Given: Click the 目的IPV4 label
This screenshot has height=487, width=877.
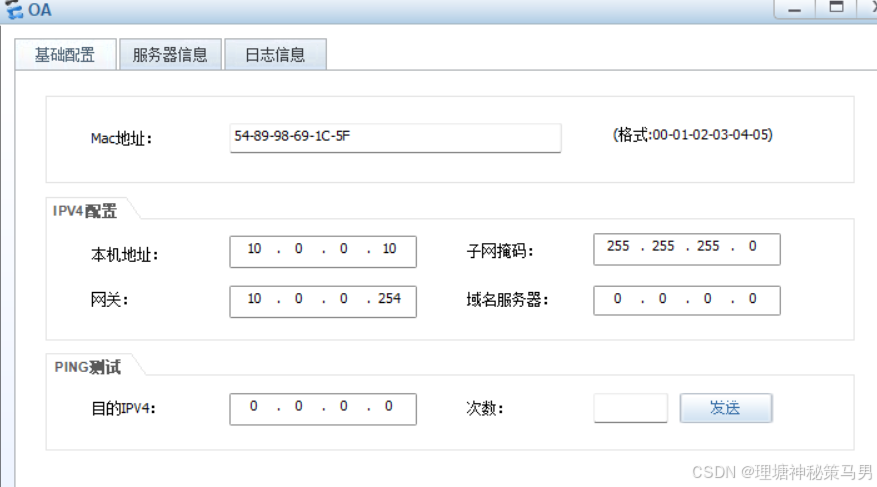Looking at the screenshot, I should tap(123, 408).
